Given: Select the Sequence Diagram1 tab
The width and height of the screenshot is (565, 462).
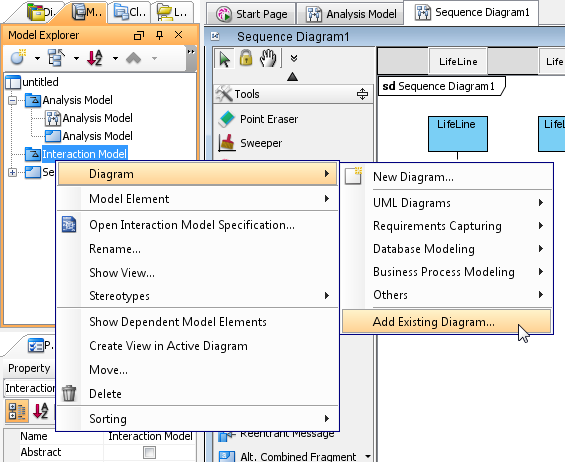Looking at the screenshot, I should point(472,13).
